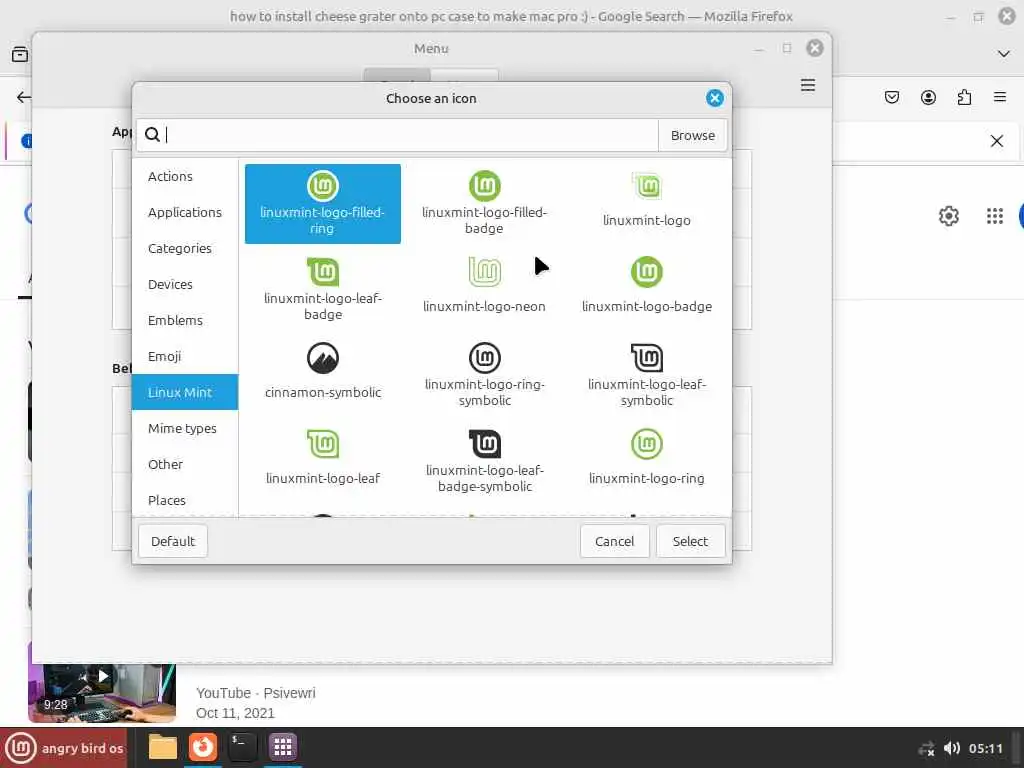Choose the linuxmint-logo-ring-symbolic icon
1024x768 pixels.
[x=485, y=376]
